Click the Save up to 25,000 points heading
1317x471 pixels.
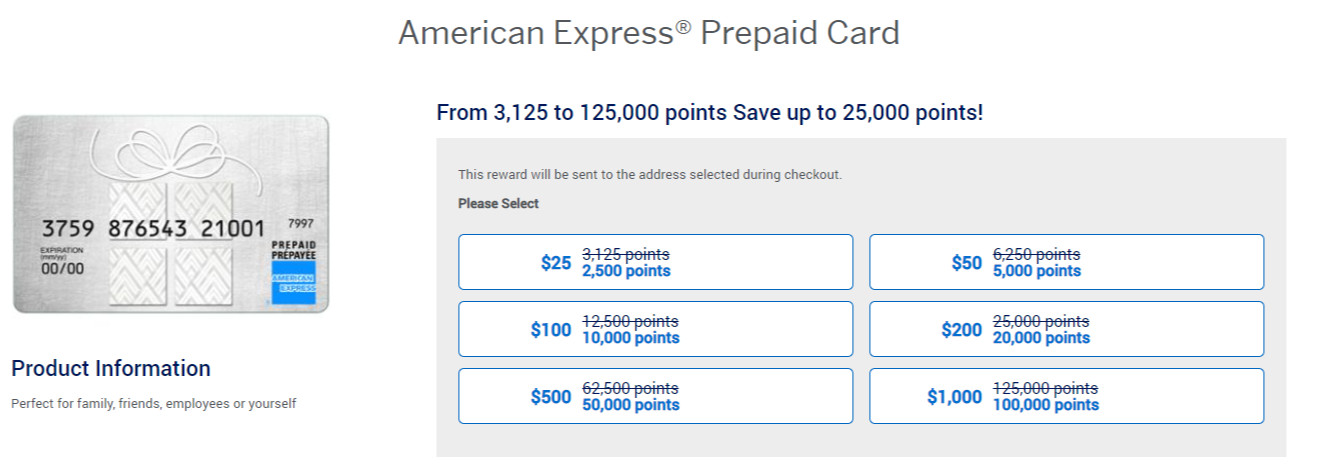(858, 112)
